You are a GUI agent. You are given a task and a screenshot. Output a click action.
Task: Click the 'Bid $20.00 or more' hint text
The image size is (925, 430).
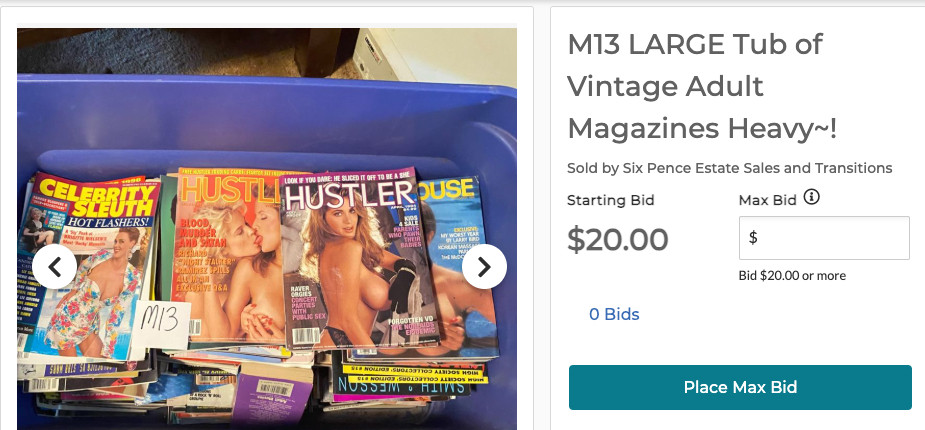[792, 275]
